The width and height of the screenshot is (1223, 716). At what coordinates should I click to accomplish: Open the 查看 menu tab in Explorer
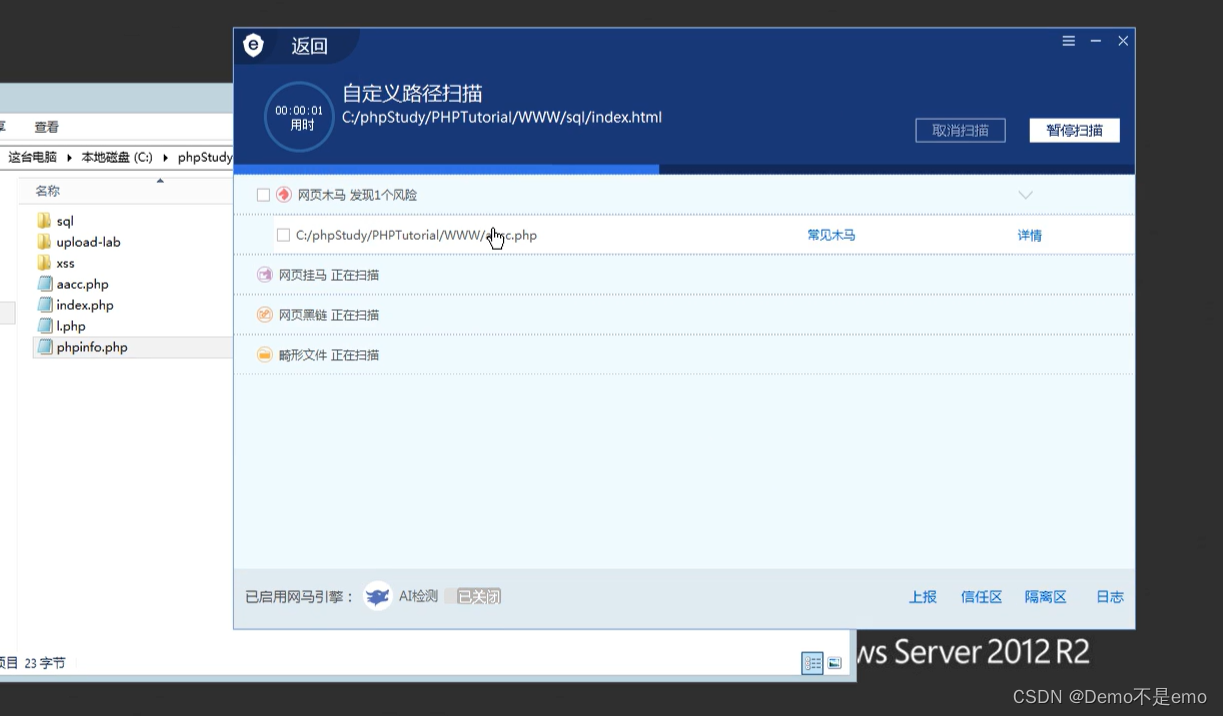[x=47, y=127]
